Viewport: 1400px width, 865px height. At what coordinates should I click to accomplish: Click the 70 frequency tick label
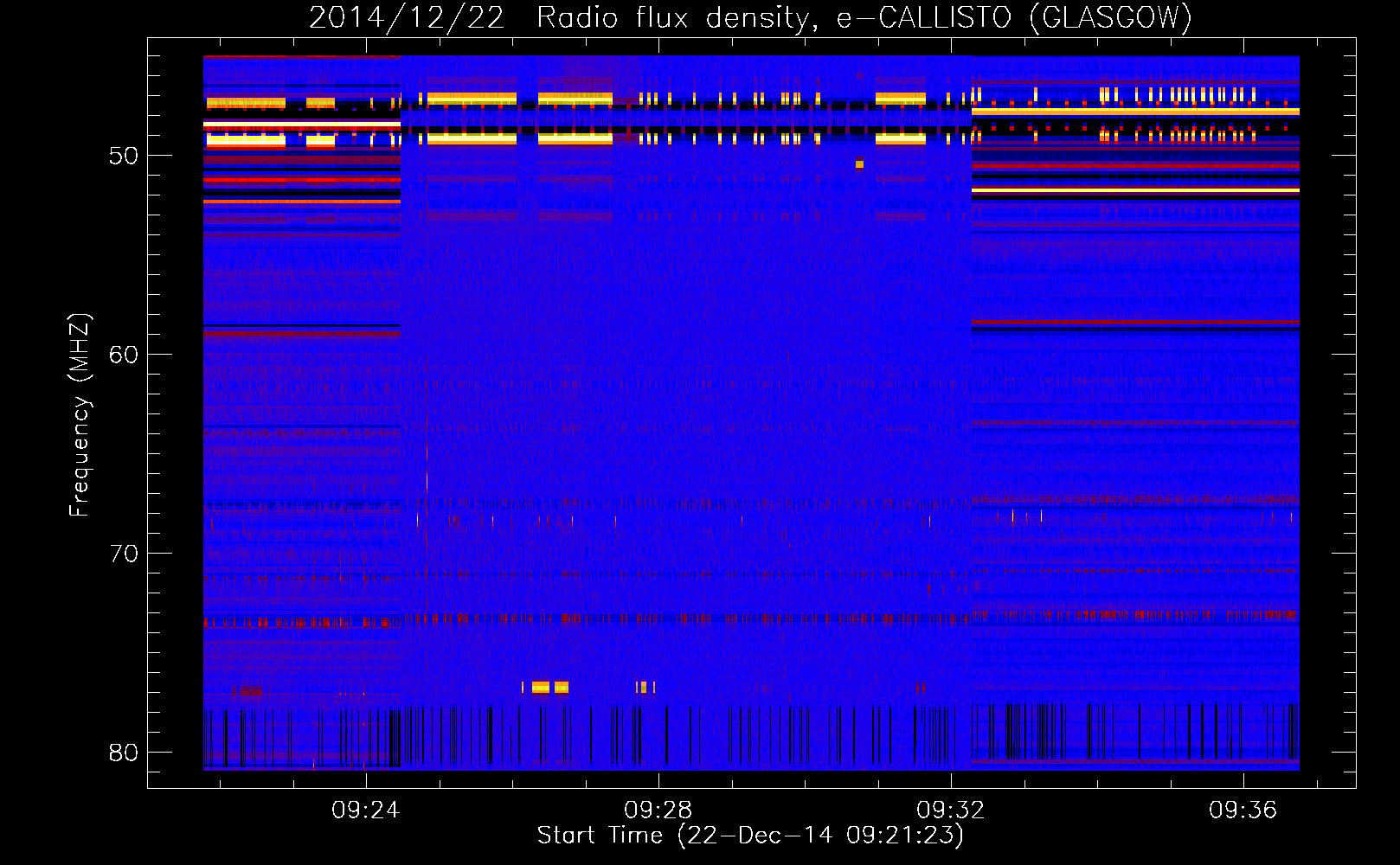pyautogui.click(x=124, y=554)
